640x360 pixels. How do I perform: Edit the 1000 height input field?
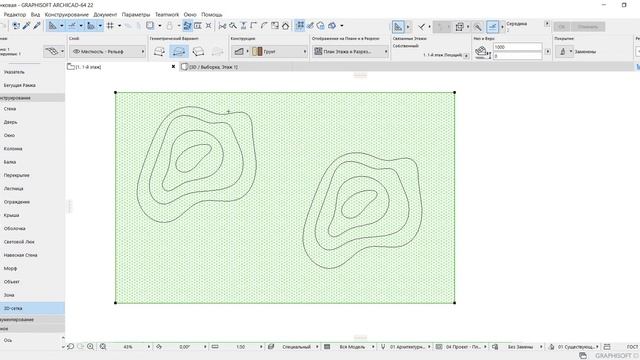pyautogui.click(x=517, y=47)
